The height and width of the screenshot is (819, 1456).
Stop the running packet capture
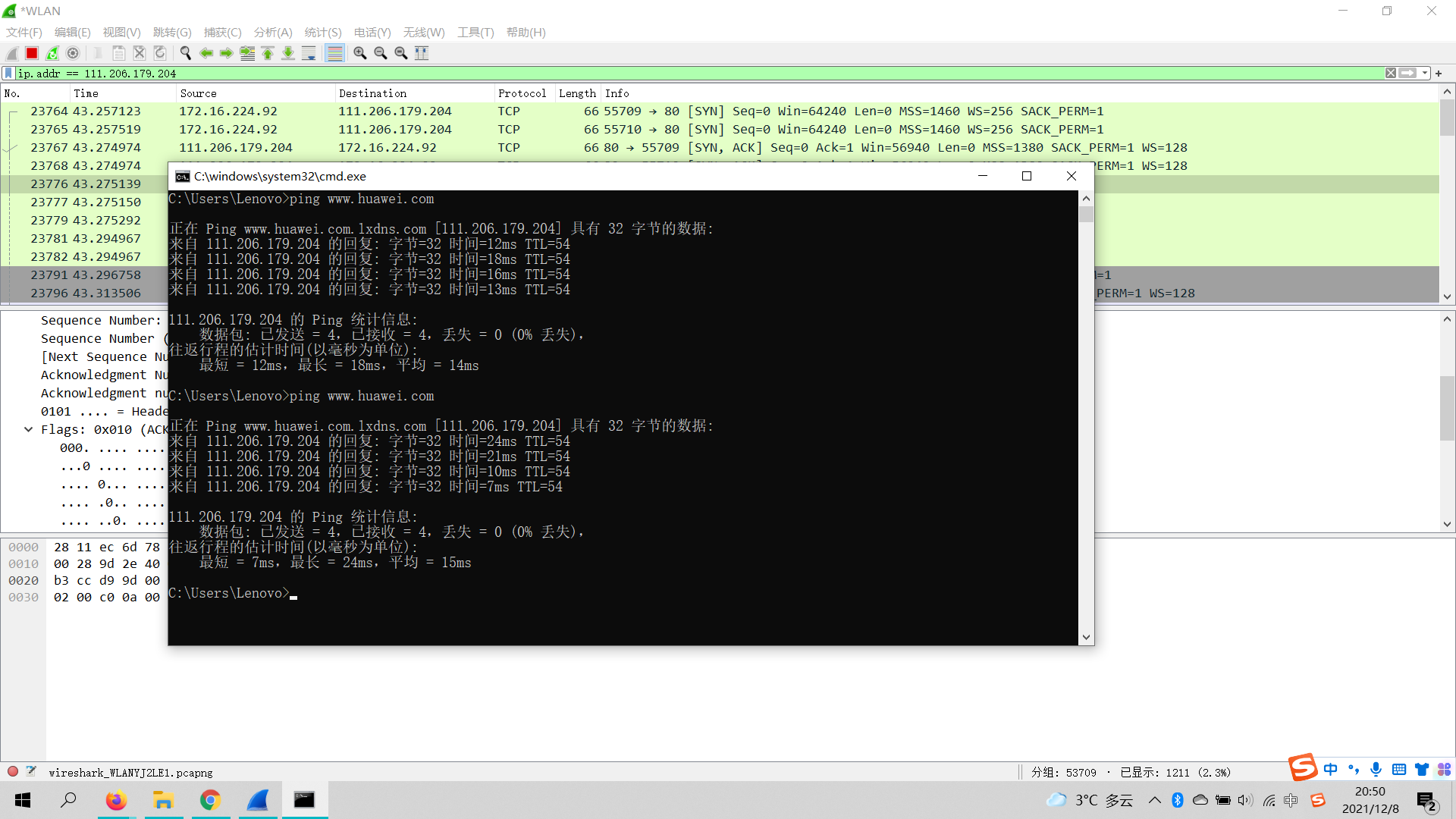[32, 53]
